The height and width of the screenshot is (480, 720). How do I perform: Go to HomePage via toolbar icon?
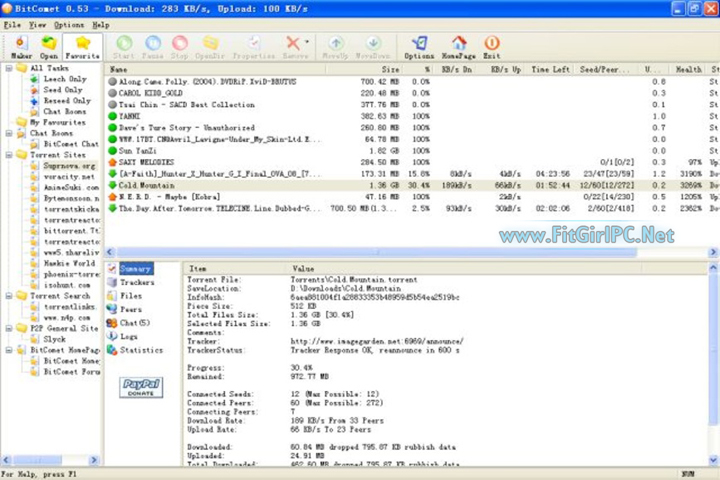[x=458, y=46]
